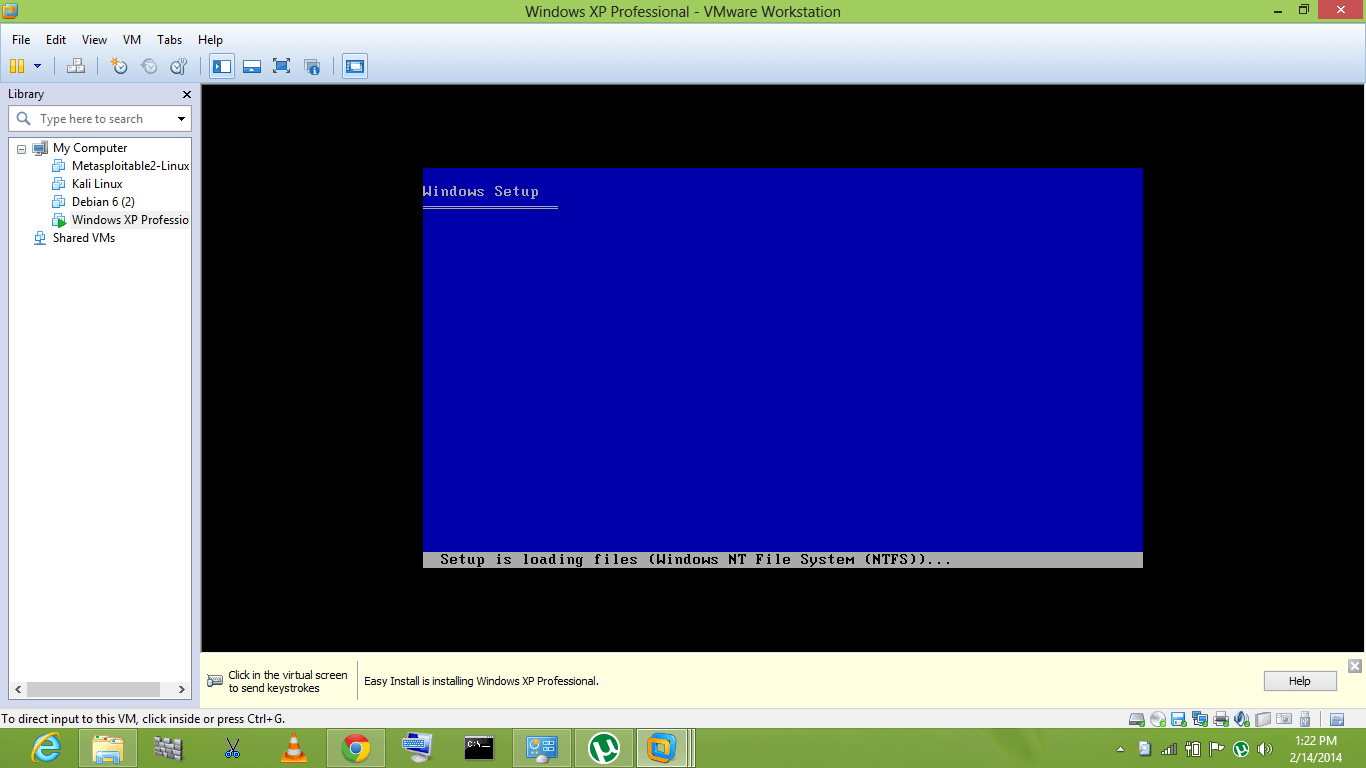Open the Edit menu
This screenshot has height=768, width=1366.
click(x=56, y=40)
